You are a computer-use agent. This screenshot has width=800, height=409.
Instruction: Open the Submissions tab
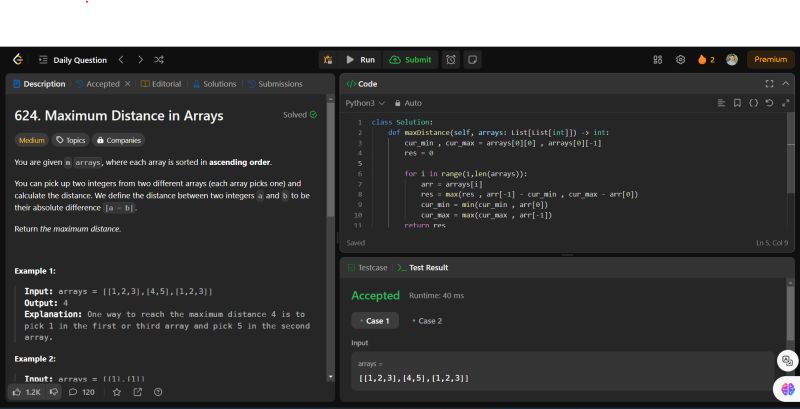[275, 84]
